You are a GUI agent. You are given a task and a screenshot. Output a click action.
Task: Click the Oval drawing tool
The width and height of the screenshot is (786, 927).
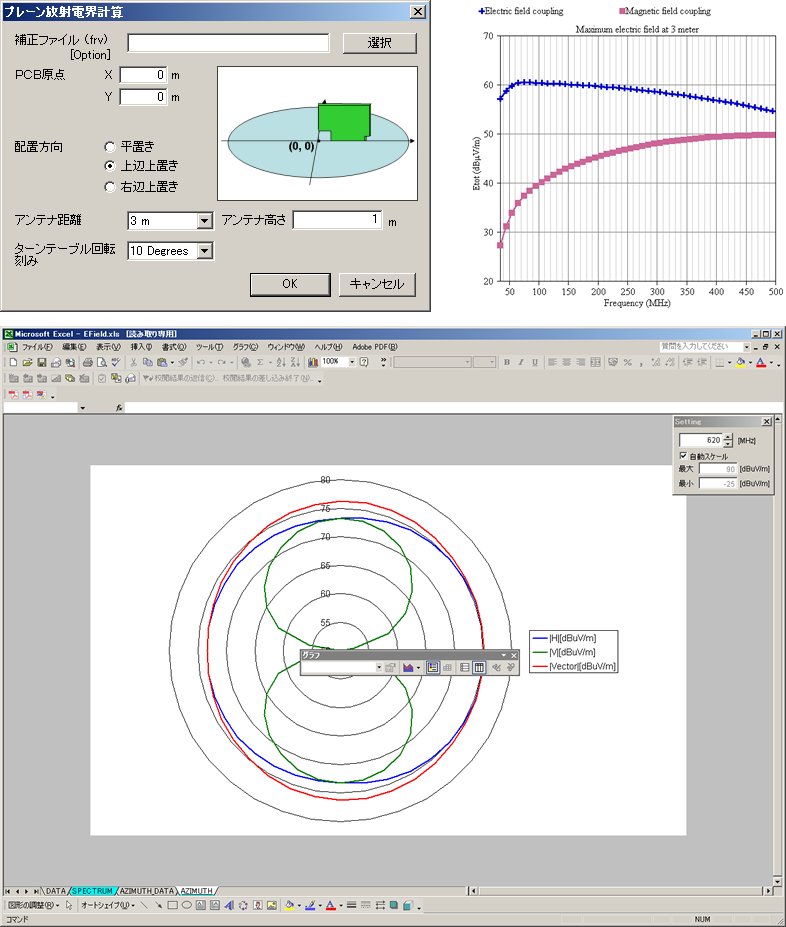(x=186, y=906)
